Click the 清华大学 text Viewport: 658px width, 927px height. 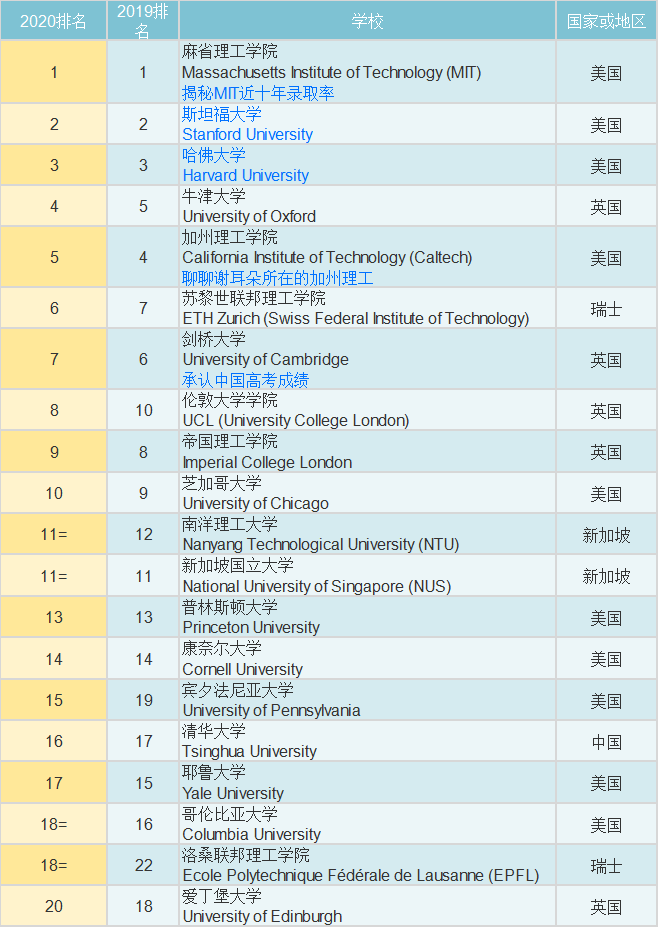(x=213, y=731)
